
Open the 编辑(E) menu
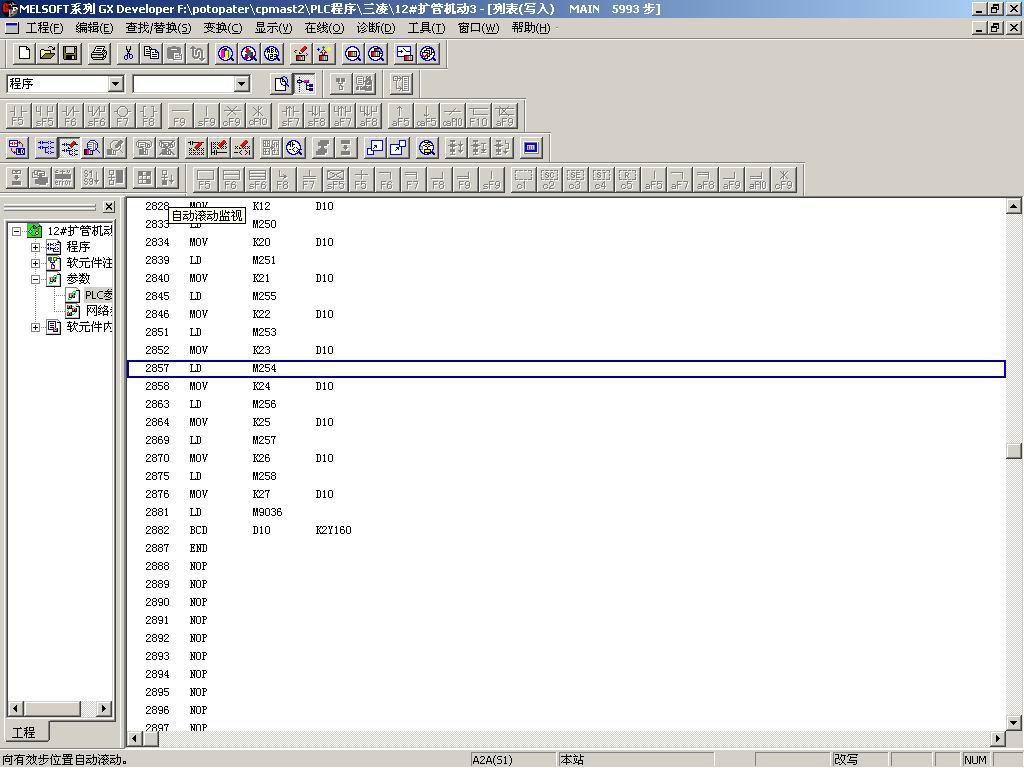(x=94, y=28)
